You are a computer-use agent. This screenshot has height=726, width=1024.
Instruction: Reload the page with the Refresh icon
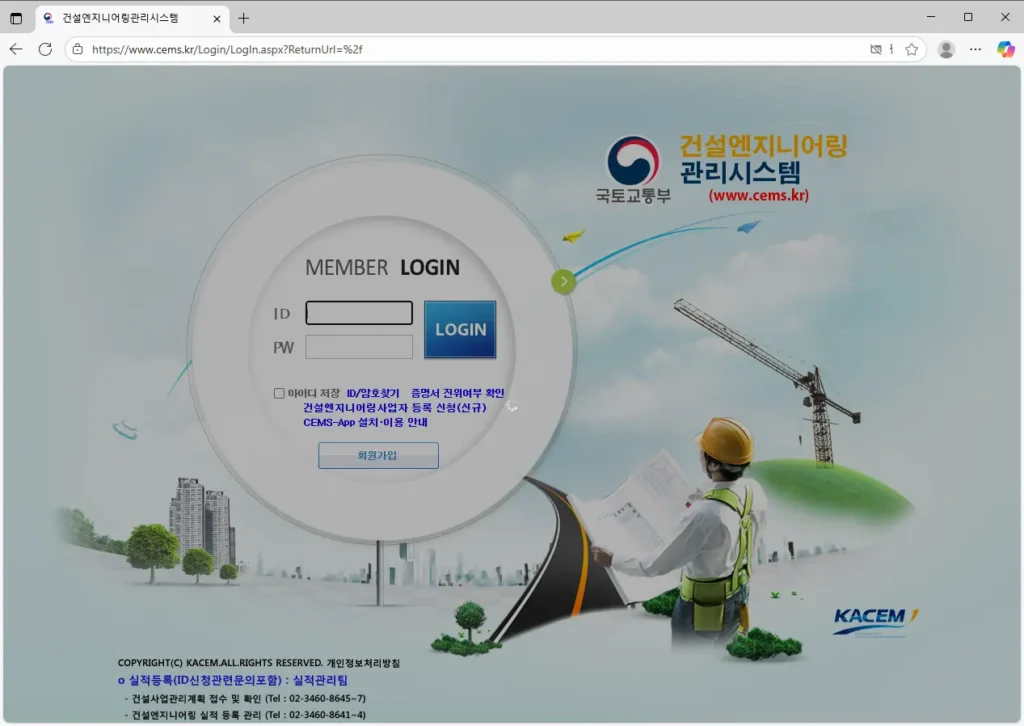tap(45, 49)
